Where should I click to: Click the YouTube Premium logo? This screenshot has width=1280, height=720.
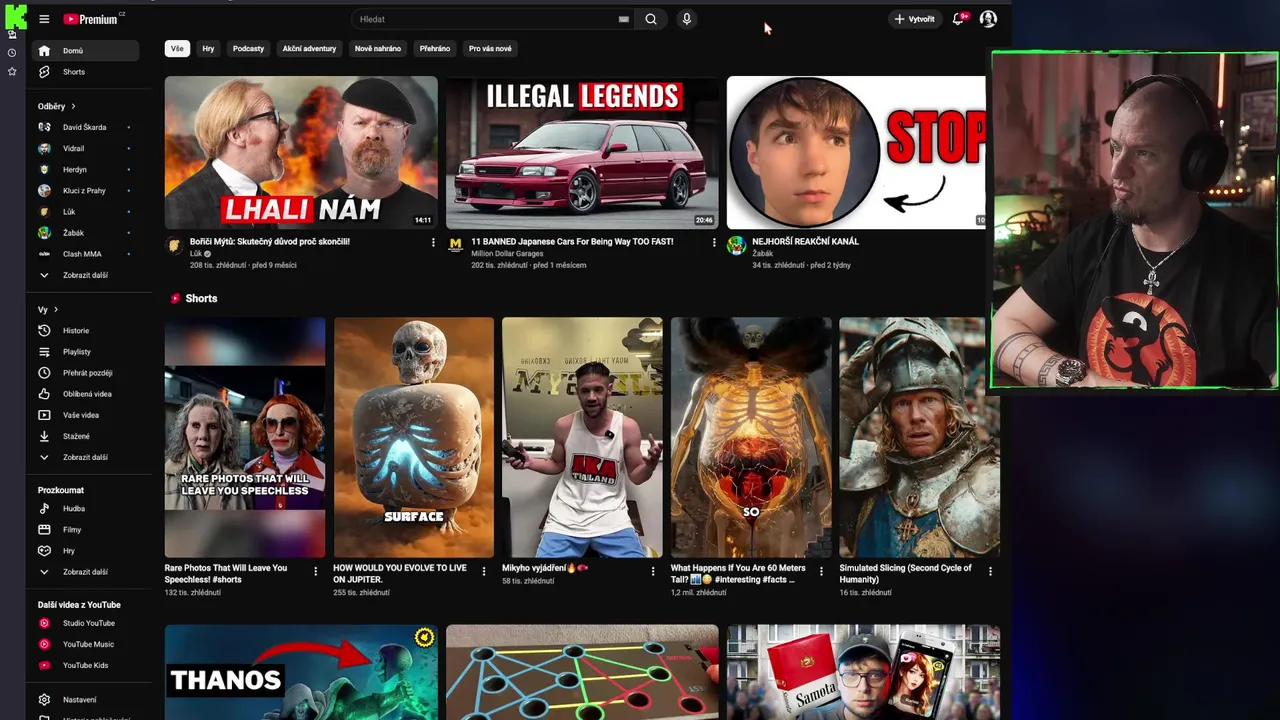93,19
